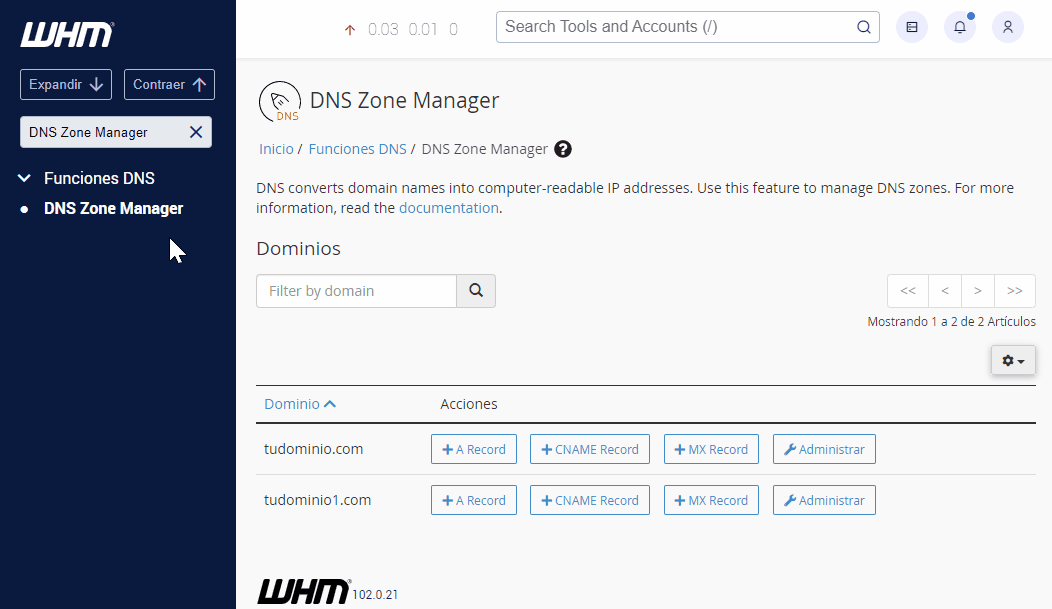Screen dimensions: 1052x609
Task: Collapse all sidebar menus with Contraer
Action: (x=169, y=85)
